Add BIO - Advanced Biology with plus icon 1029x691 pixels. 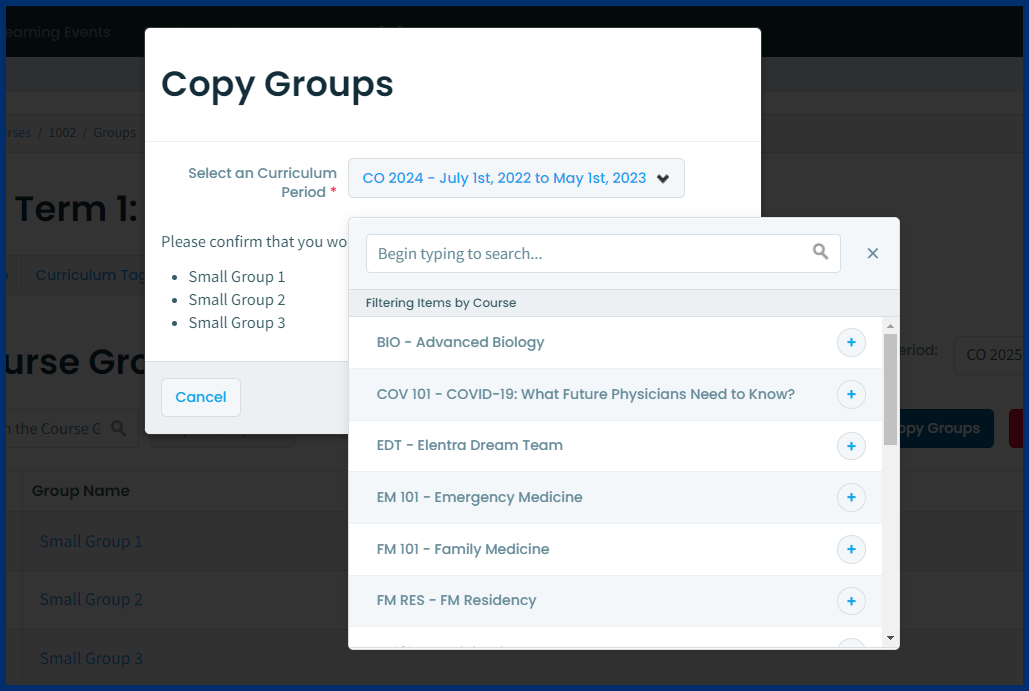coord(851,343)
